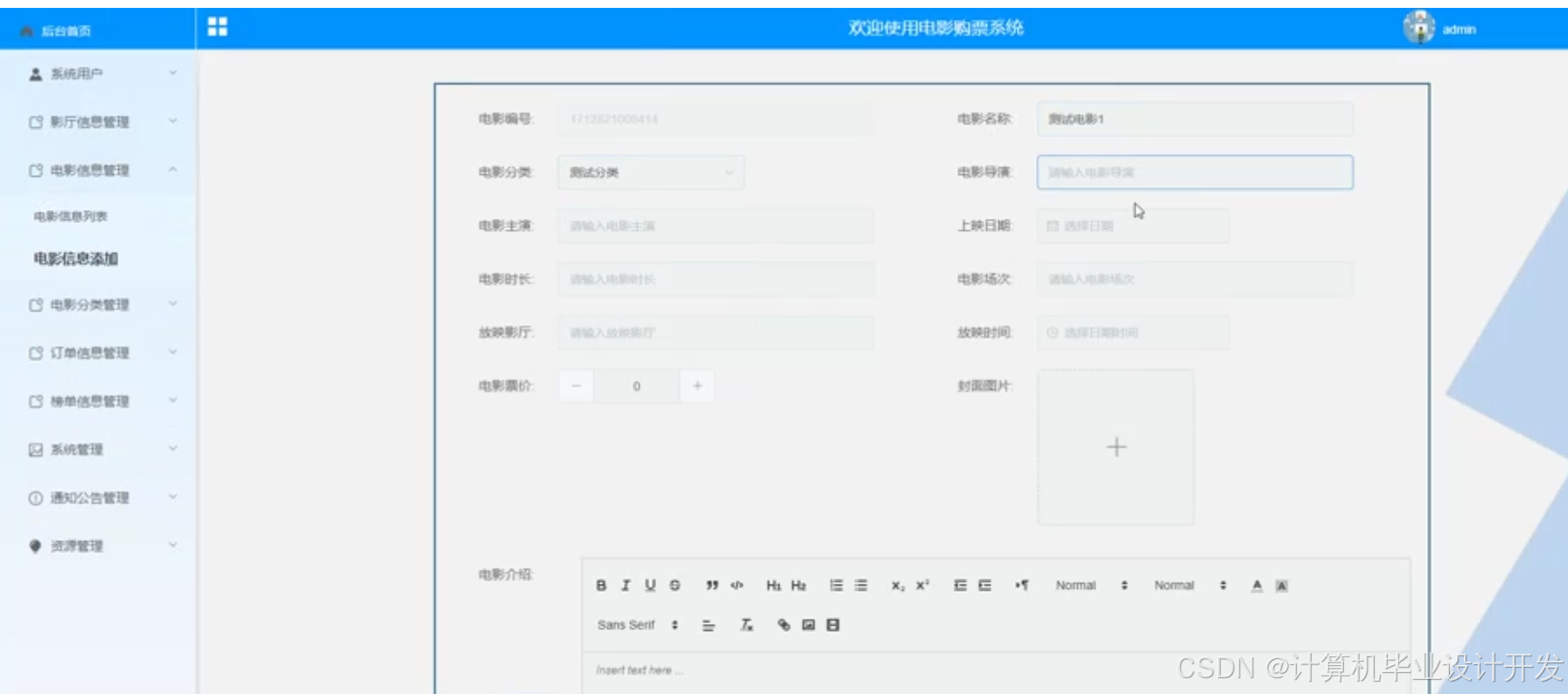Focus the 电影名称 input field

[x=1195, y=119]
